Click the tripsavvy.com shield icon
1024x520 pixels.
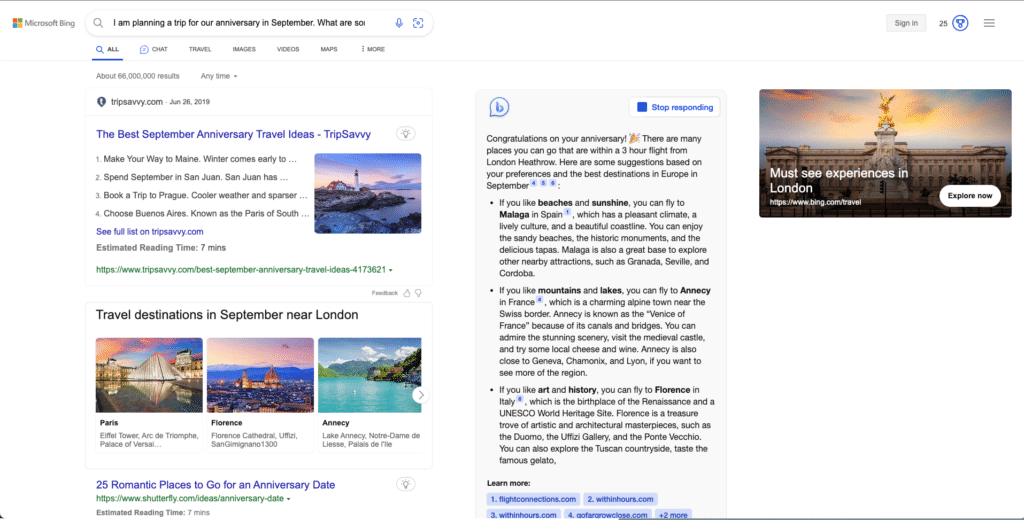click(x=101, y=102)
